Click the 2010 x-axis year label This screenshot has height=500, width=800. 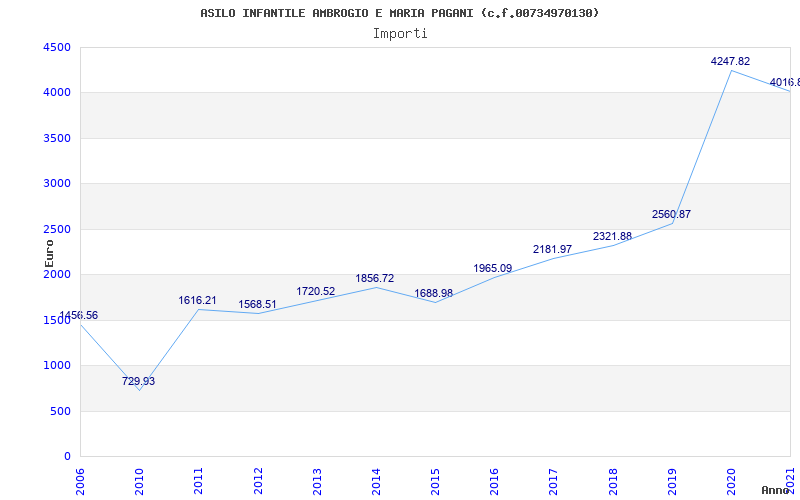point(140,481)
